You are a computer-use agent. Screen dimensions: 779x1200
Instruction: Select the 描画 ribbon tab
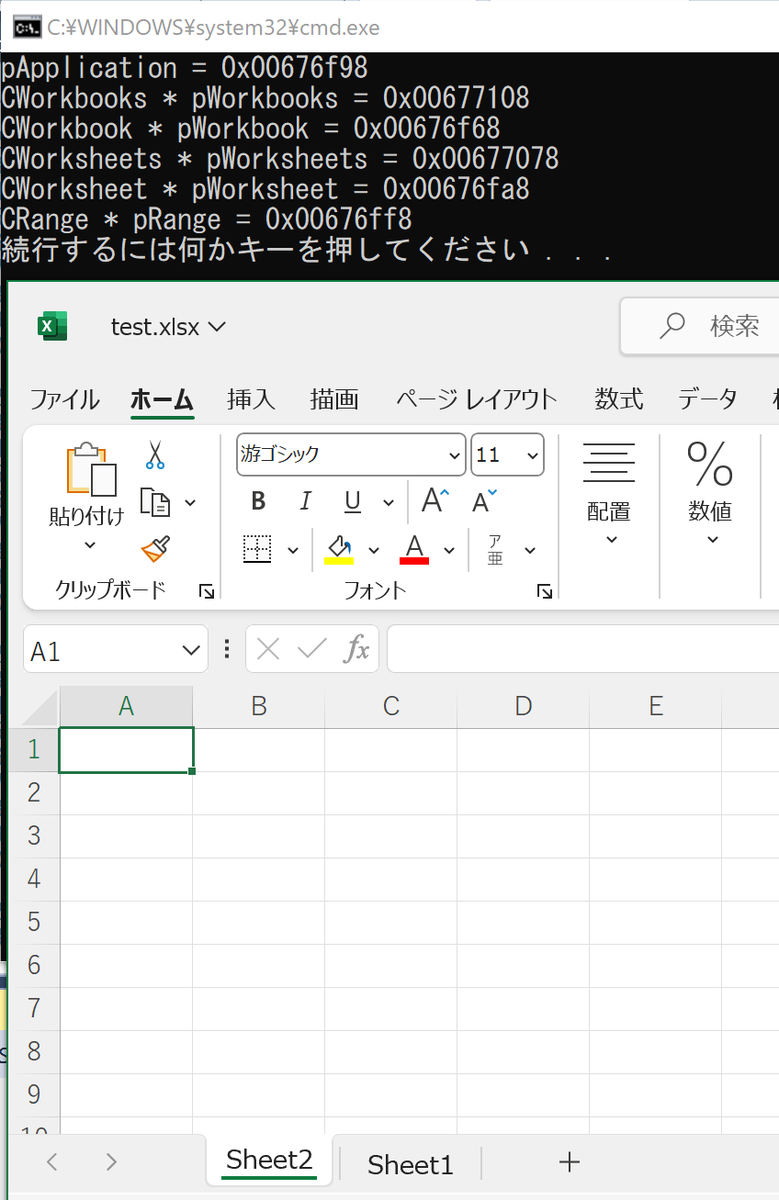[334, 399]
